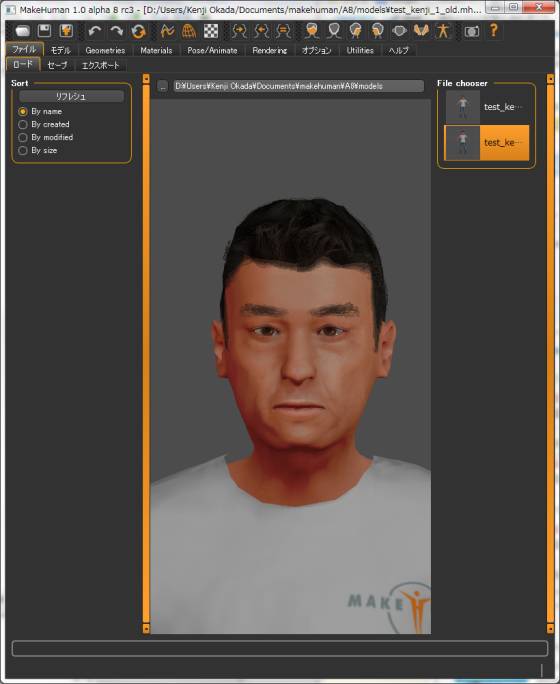Toggle the checkerboard background icon
Image resolution: width=560 pixels, height=684 pixels.
pos(211,31)
